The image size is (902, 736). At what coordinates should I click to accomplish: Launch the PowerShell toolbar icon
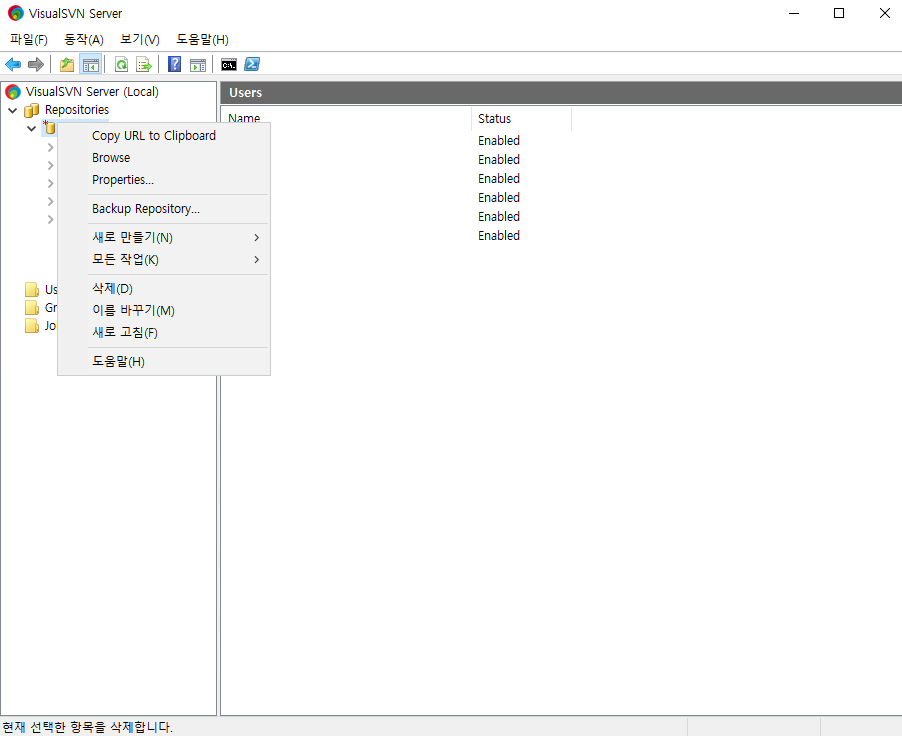point(252,64)
